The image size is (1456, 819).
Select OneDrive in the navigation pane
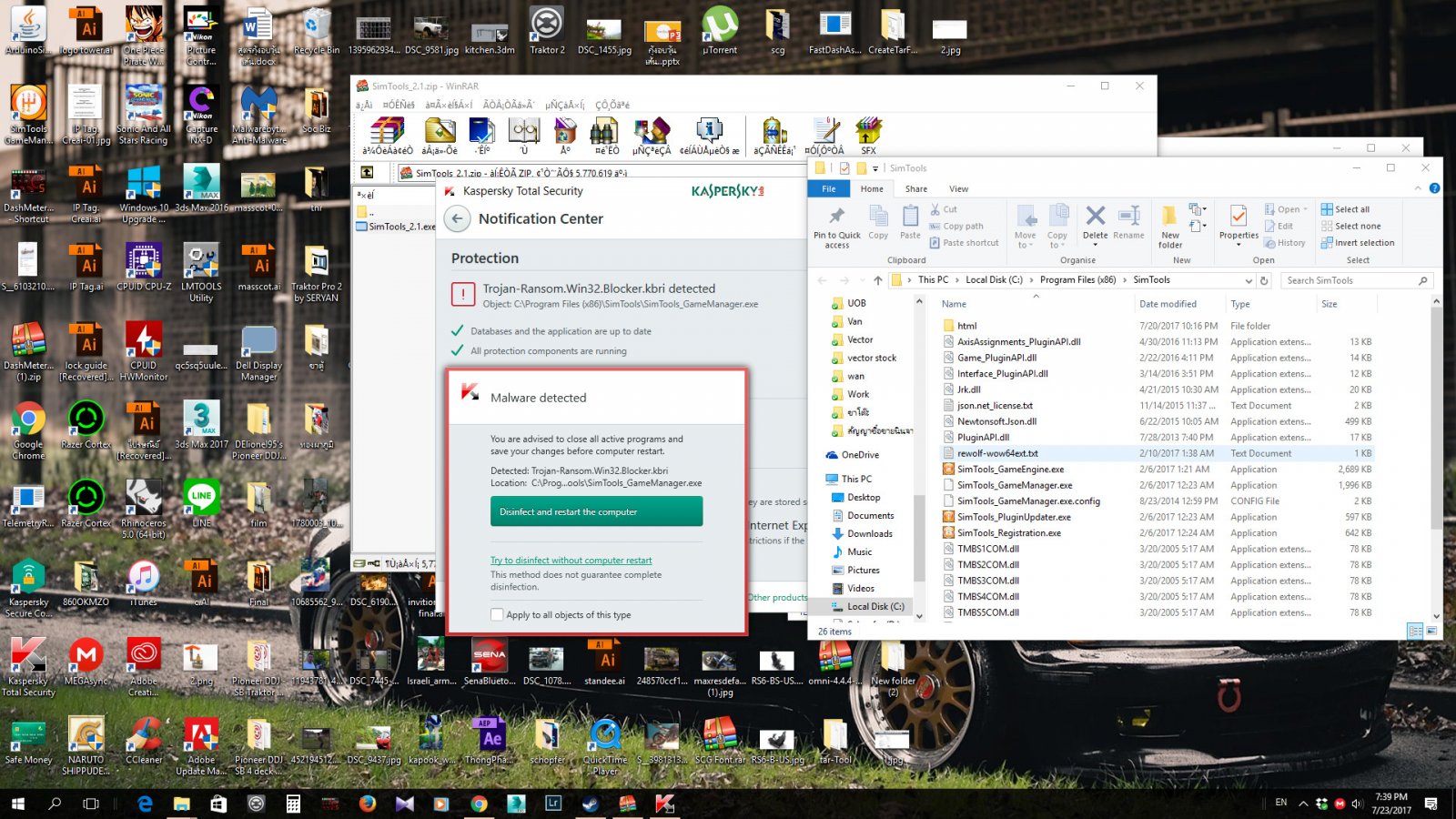(x=853, y=455)
